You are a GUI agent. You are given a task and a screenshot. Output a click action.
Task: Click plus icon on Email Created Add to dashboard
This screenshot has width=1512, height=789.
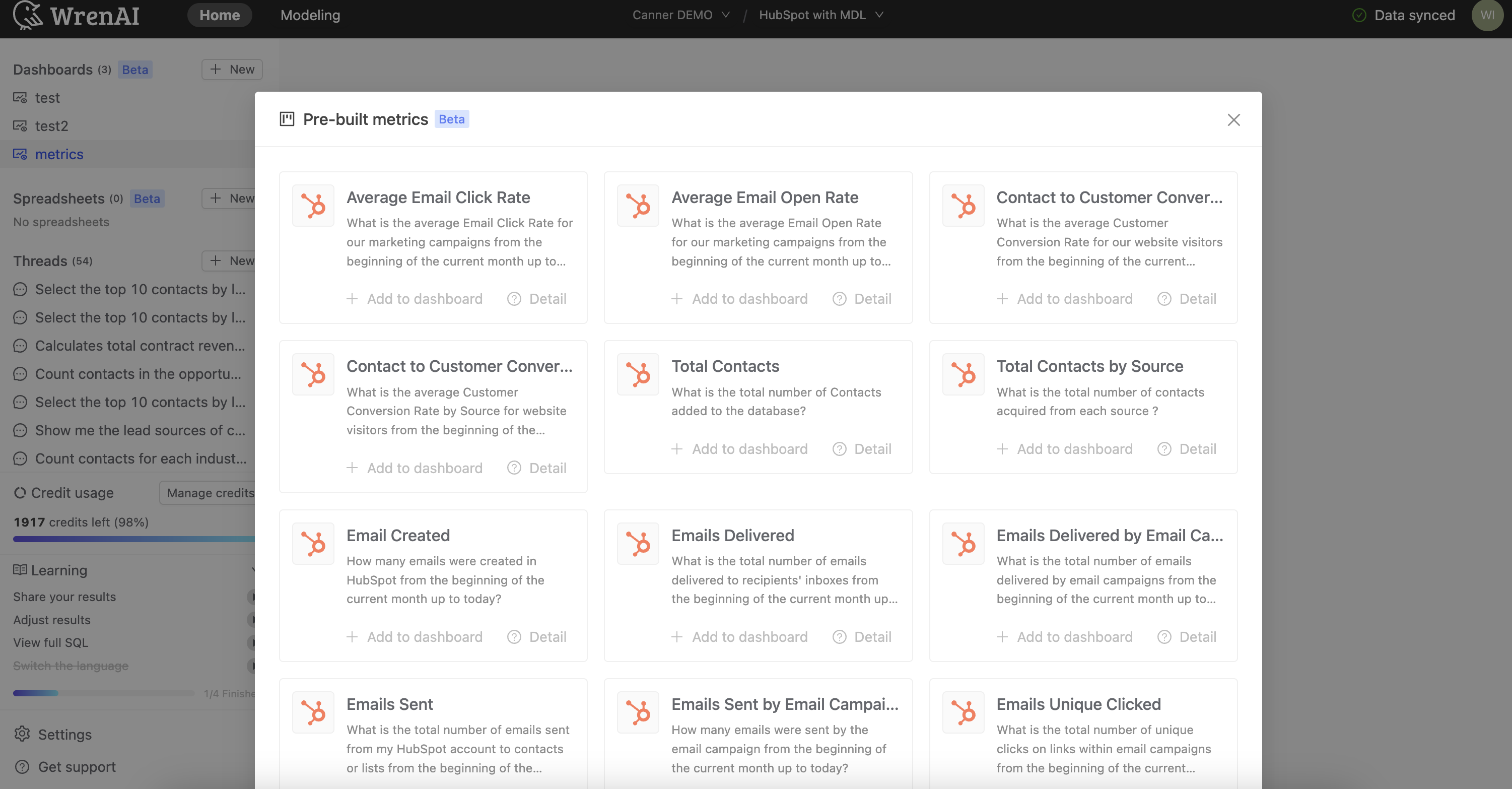click(x=352, y=637)
